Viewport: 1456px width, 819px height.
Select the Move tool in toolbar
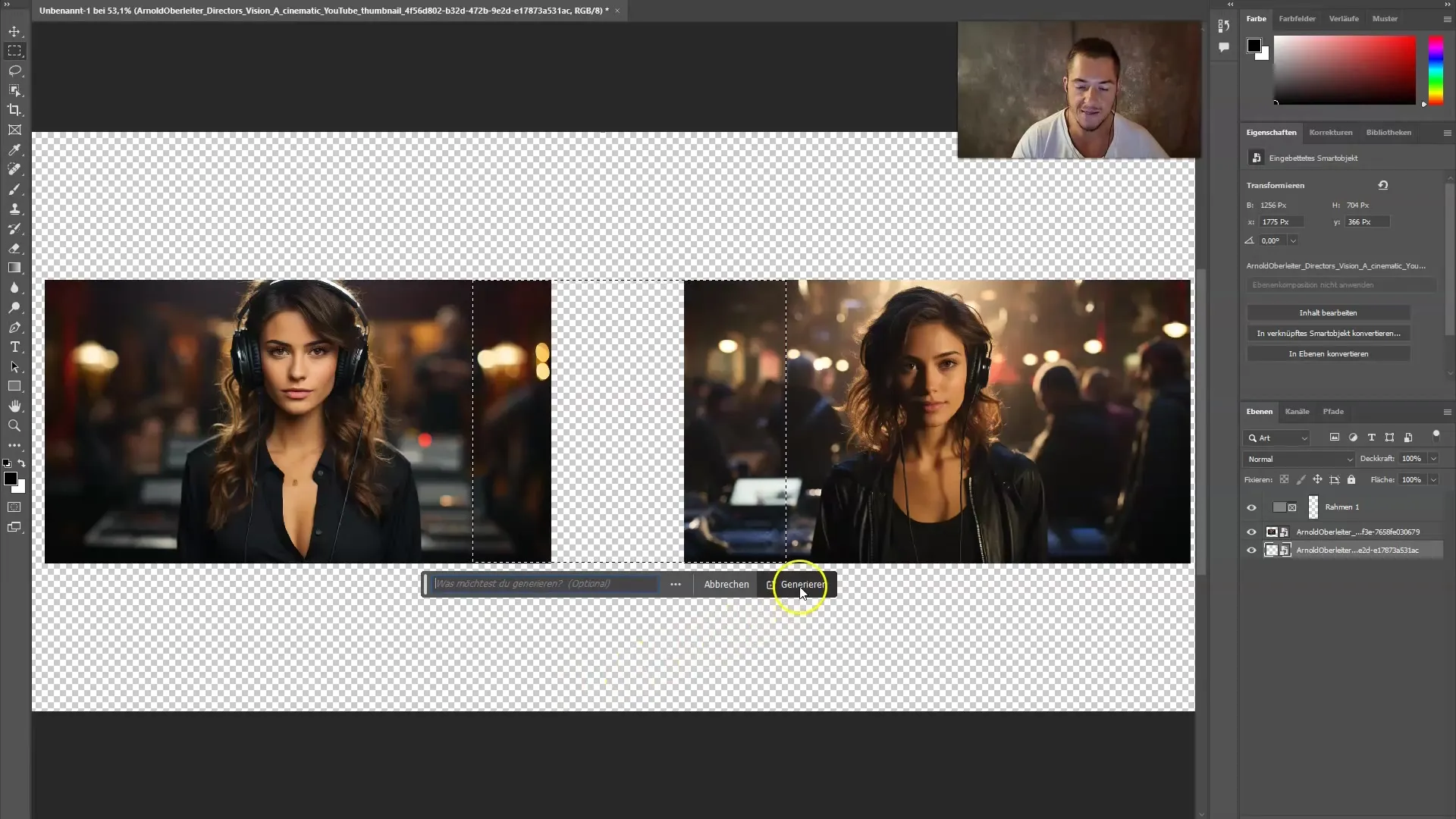[x=14, y=31]
